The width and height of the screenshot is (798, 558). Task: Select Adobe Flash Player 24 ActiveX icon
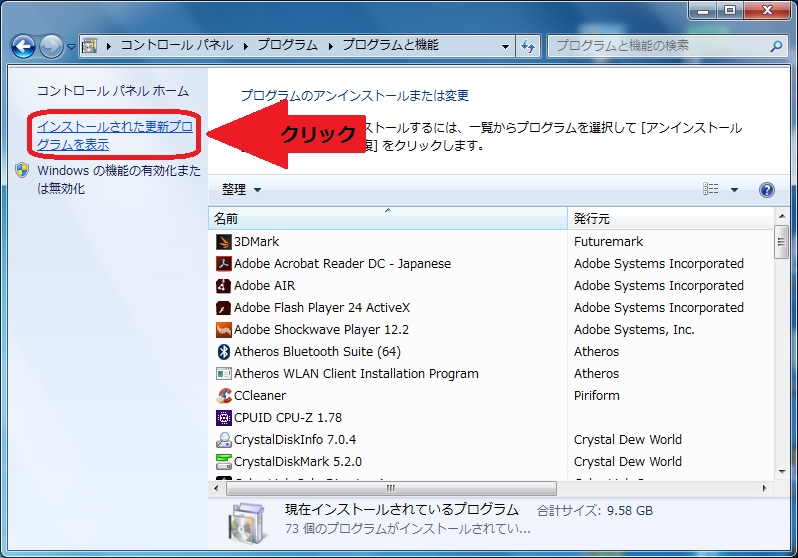[223, 308]
